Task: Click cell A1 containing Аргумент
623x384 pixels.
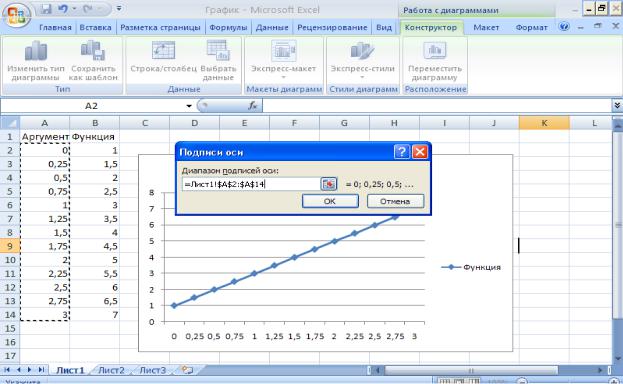Action: pos(44,137)
